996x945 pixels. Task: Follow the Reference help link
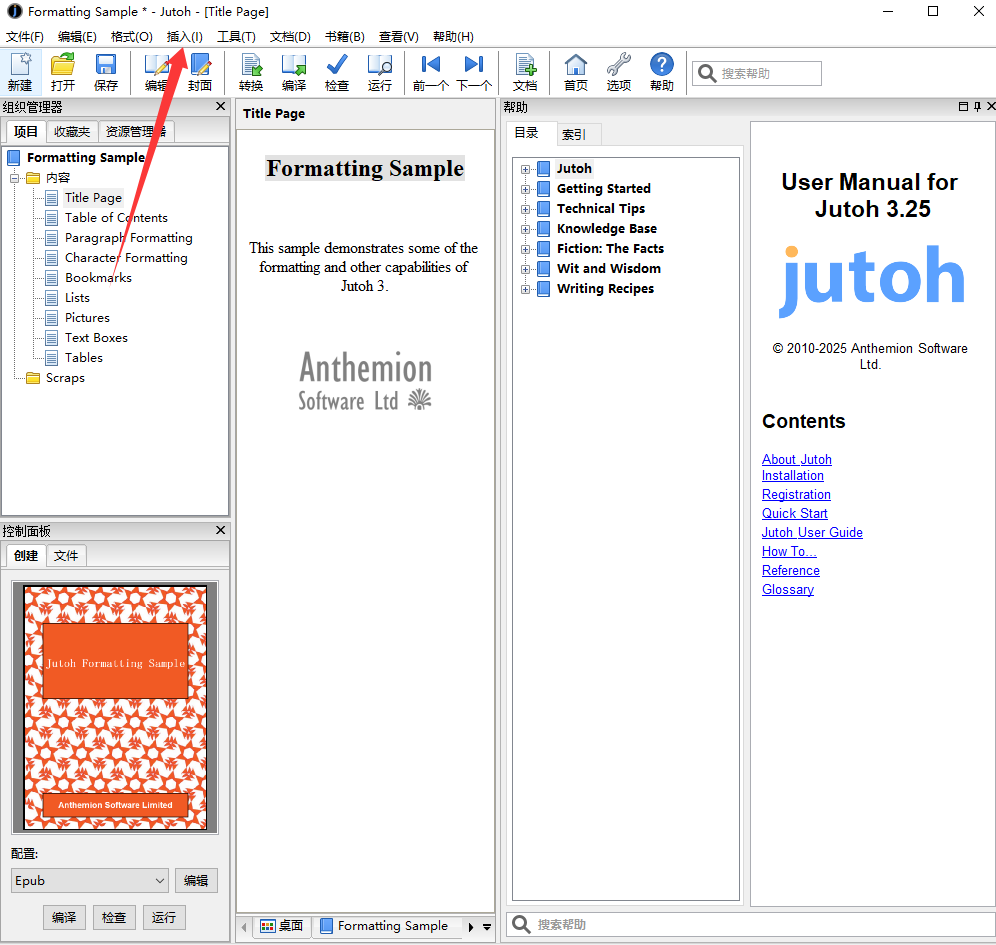coord(791,570)
